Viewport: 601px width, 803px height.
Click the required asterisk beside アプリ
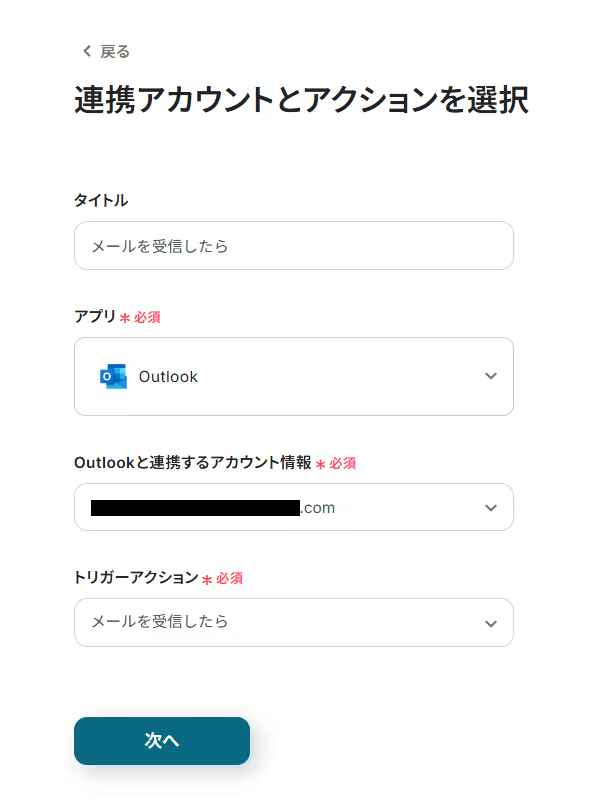125,318
